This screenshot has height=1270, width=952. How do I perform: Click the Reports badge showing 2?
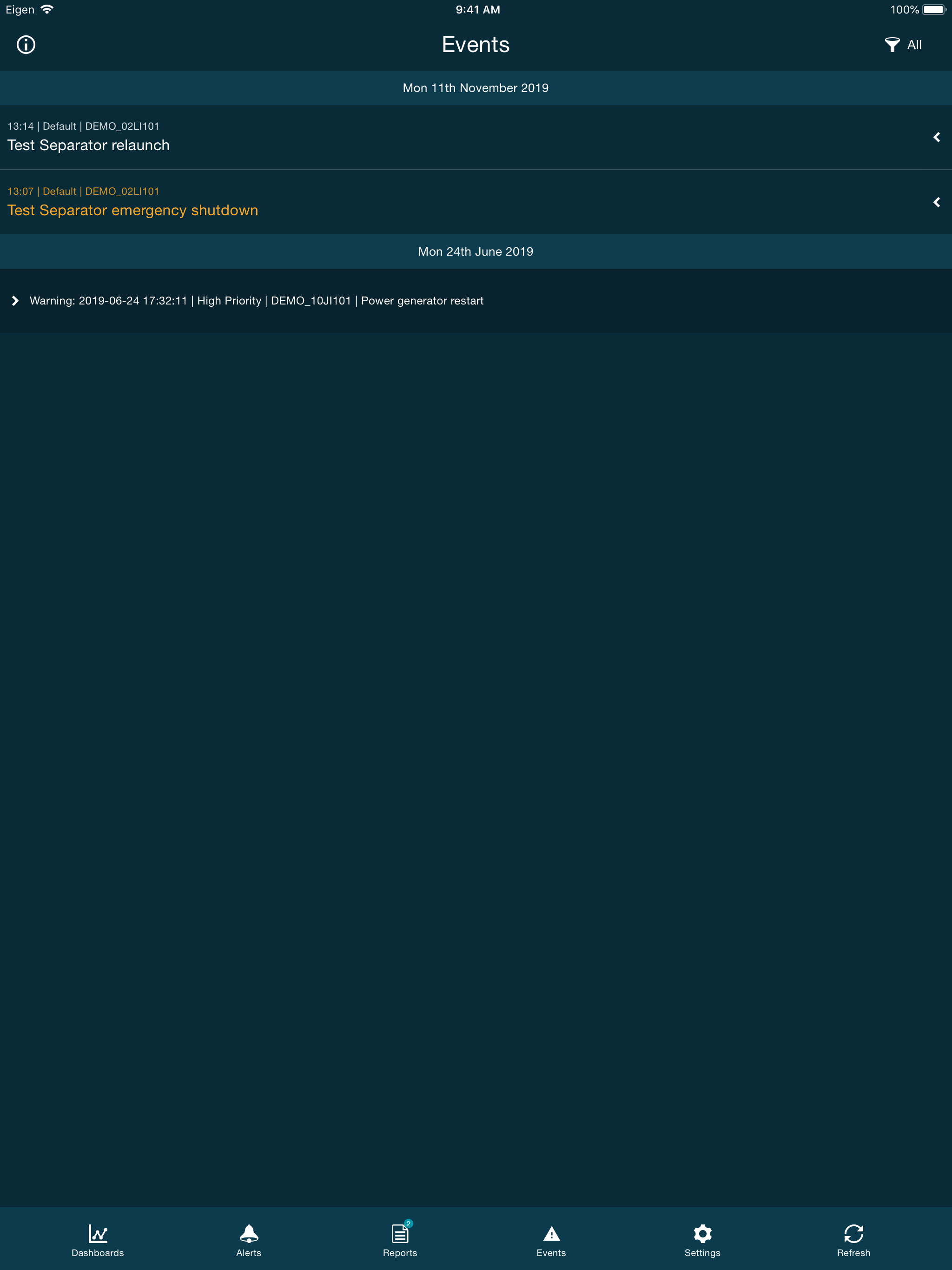[408, 1224]
